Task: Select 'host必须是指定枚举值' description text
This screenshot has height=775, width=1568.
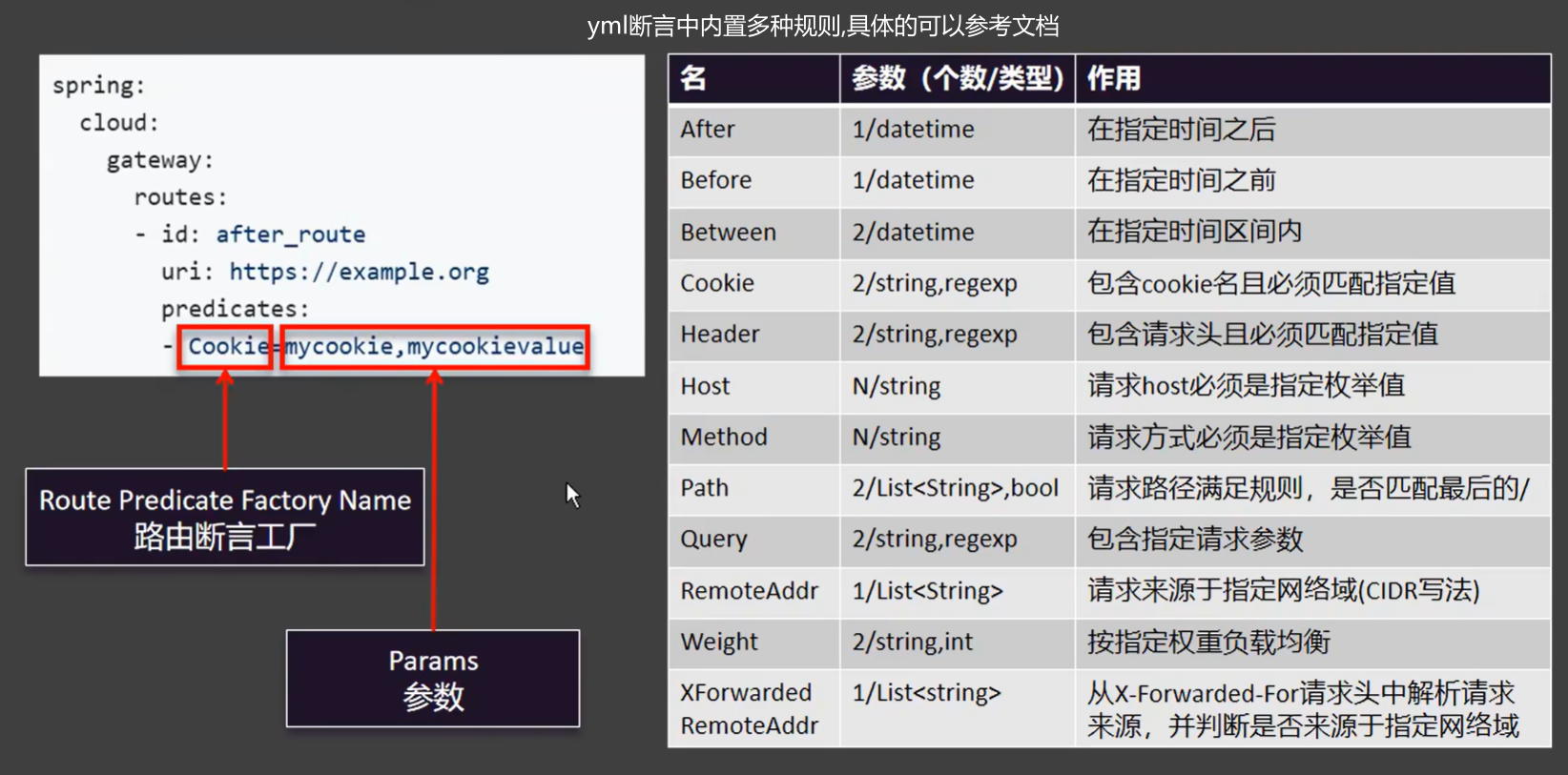Action: point(1273,386)
